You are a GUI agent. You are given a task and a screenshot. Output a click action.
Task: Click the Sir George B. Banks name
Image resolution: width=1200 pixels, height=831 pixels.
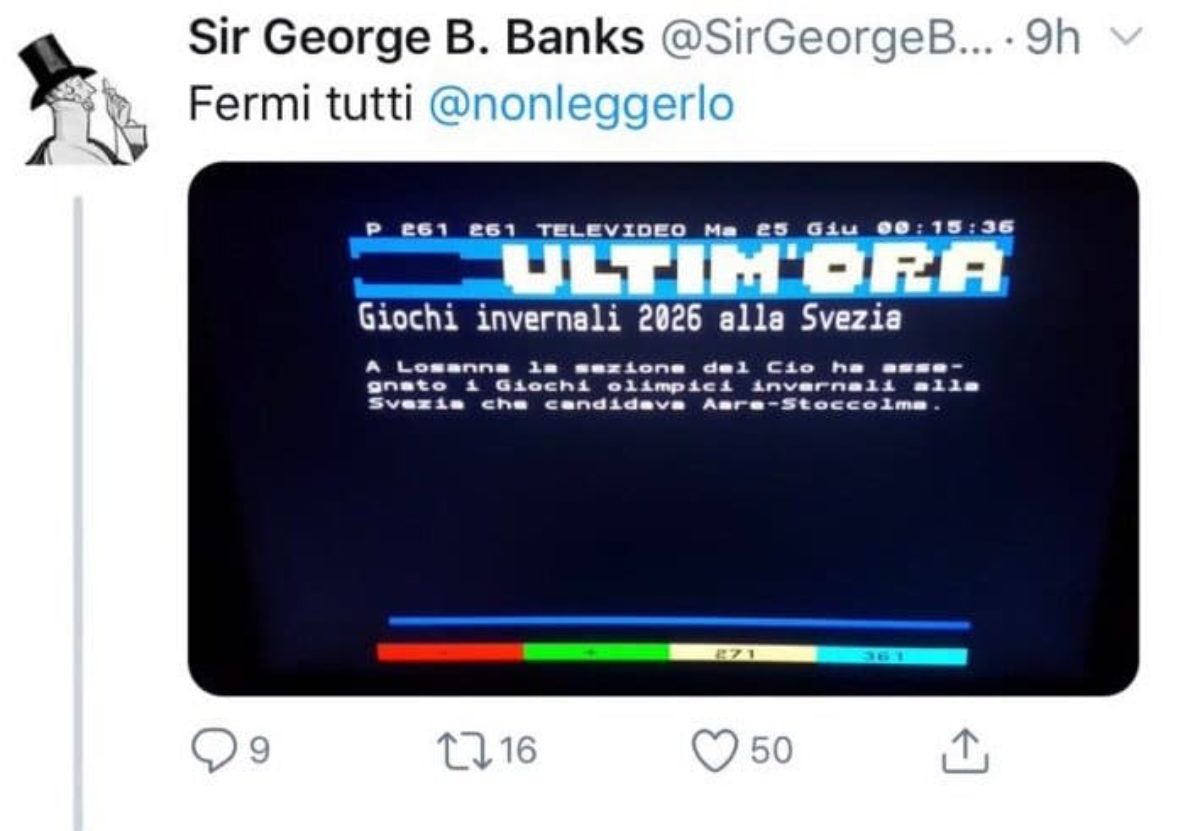click(417, 40)
